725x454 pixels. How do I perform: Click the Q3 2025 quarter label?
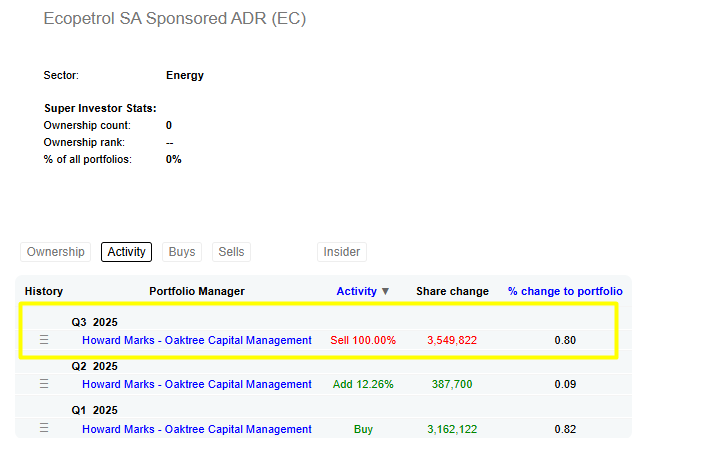click(x=94, y=322)
